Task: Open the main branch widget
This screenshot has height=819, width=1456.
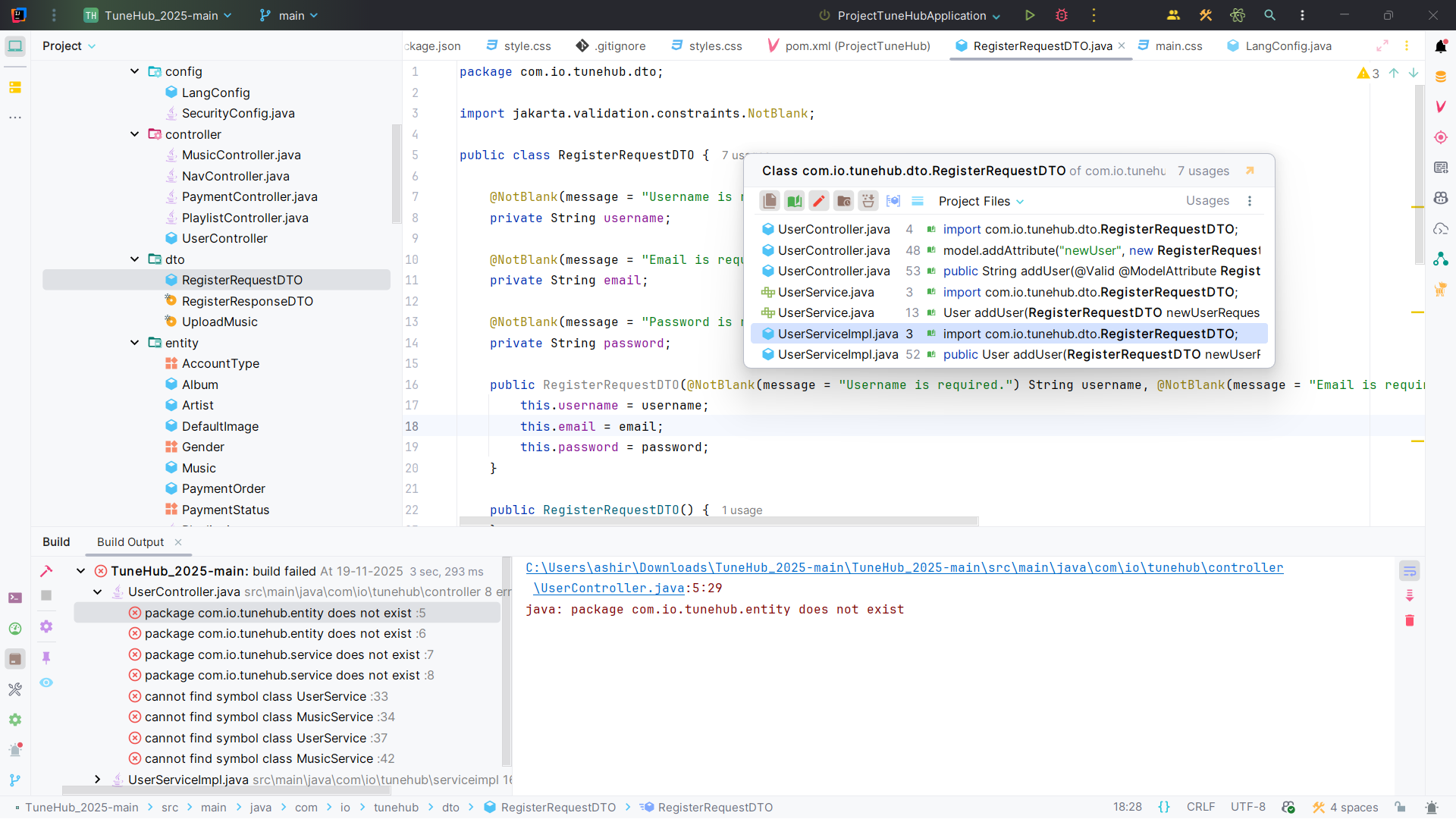Action: point(289,15)
